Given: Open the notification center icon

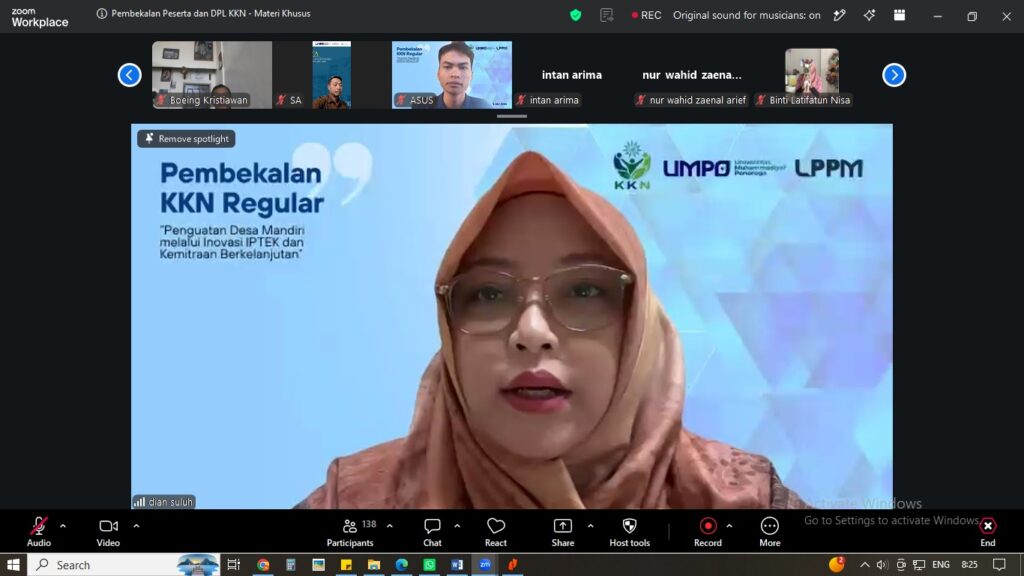Looking at the screenshot, I should [999, 565].
